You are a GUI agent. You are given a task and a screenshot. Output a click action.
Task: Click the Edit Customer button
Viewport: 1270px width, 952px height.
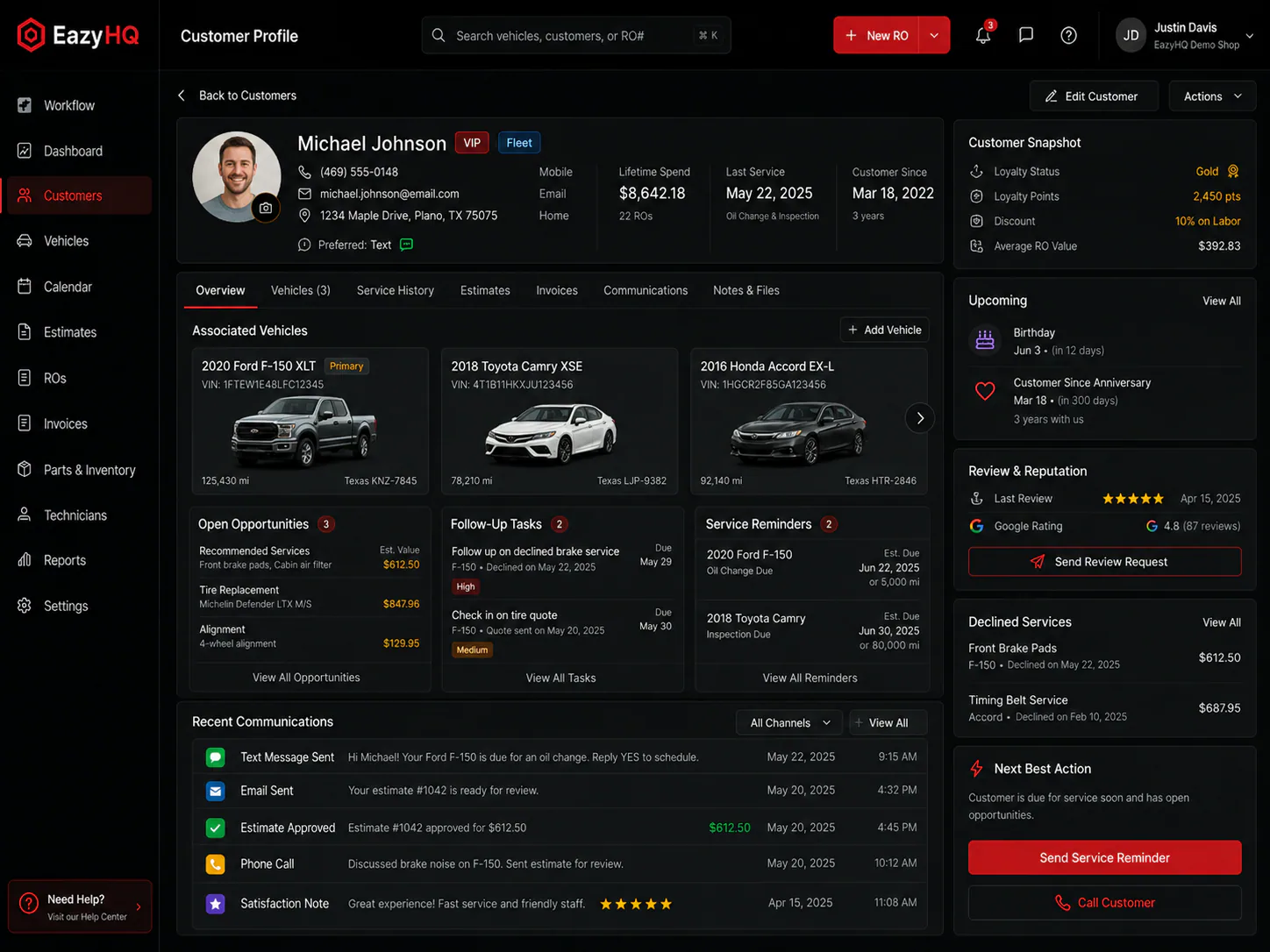tap(1094, 96)
